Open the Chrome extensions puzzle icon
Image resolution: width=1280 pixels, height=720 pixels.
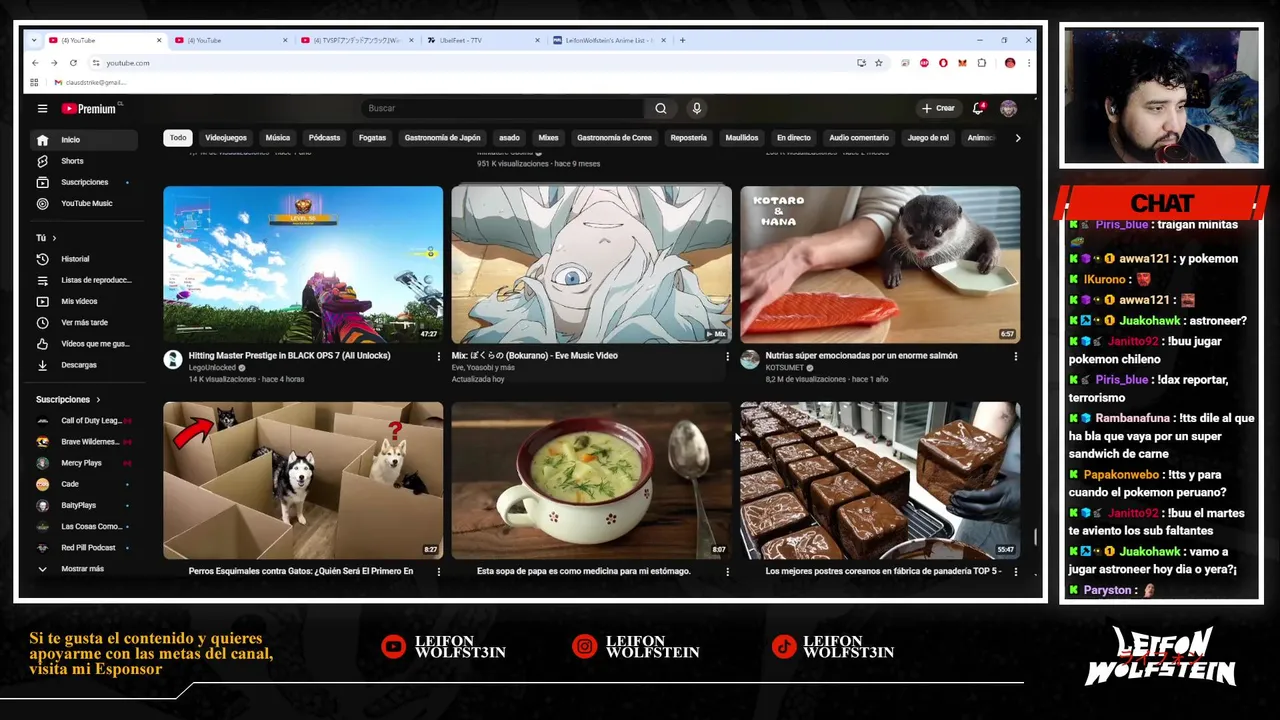pyautogui.click(x=982, y=63)
